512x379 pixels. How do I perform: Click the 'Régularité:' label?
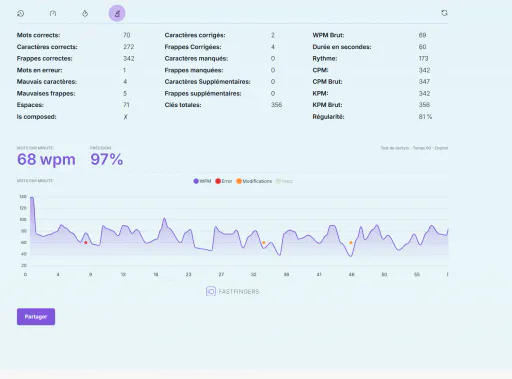[x=328, y=117]
